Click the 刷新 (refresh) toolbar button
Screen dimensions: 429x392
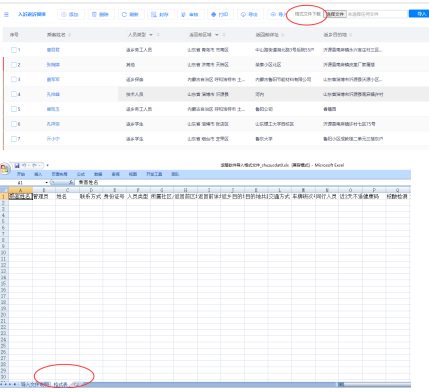pos(131,14)
